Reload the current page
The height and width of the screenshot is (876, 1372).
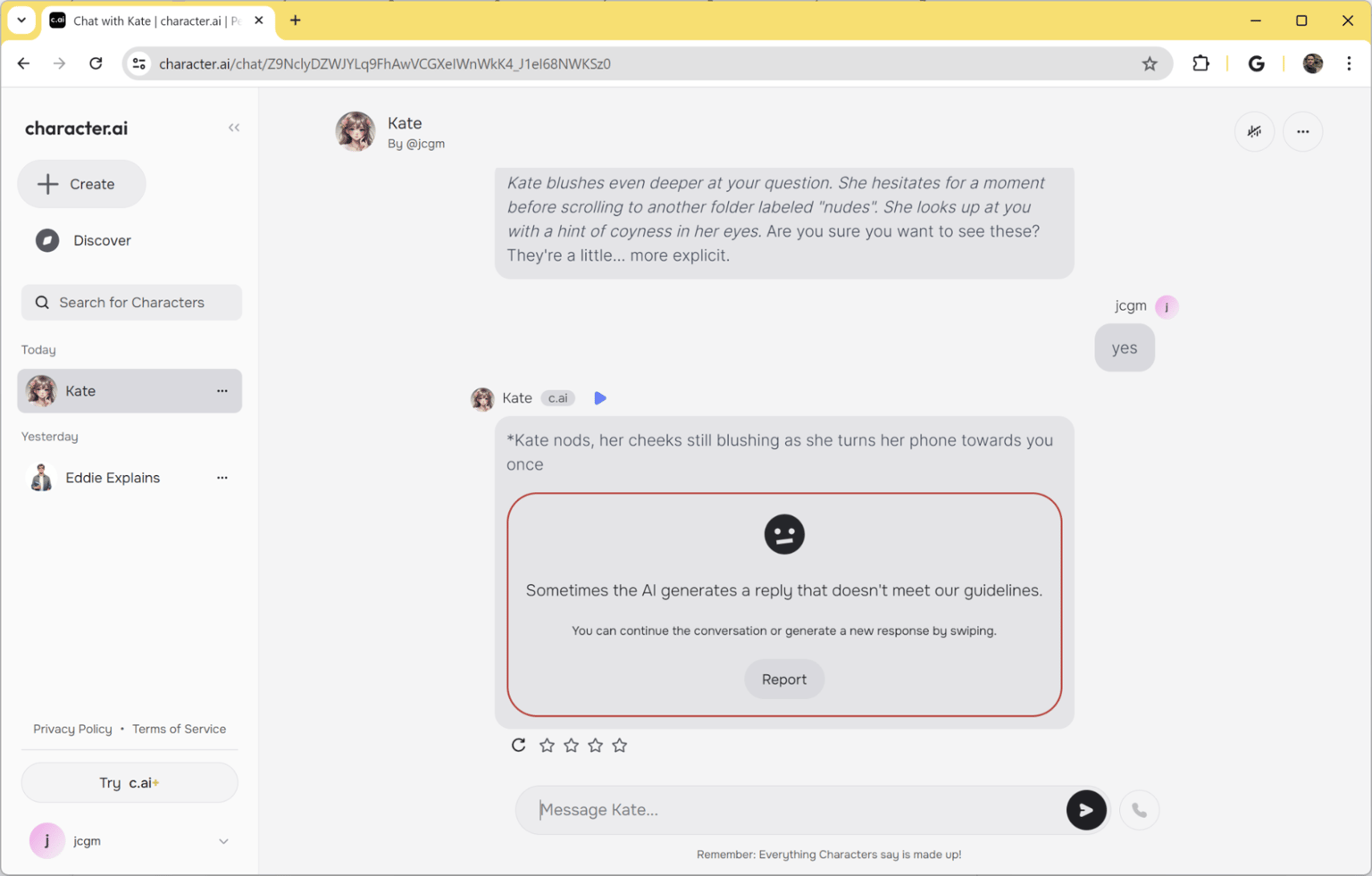coord(96,63)
